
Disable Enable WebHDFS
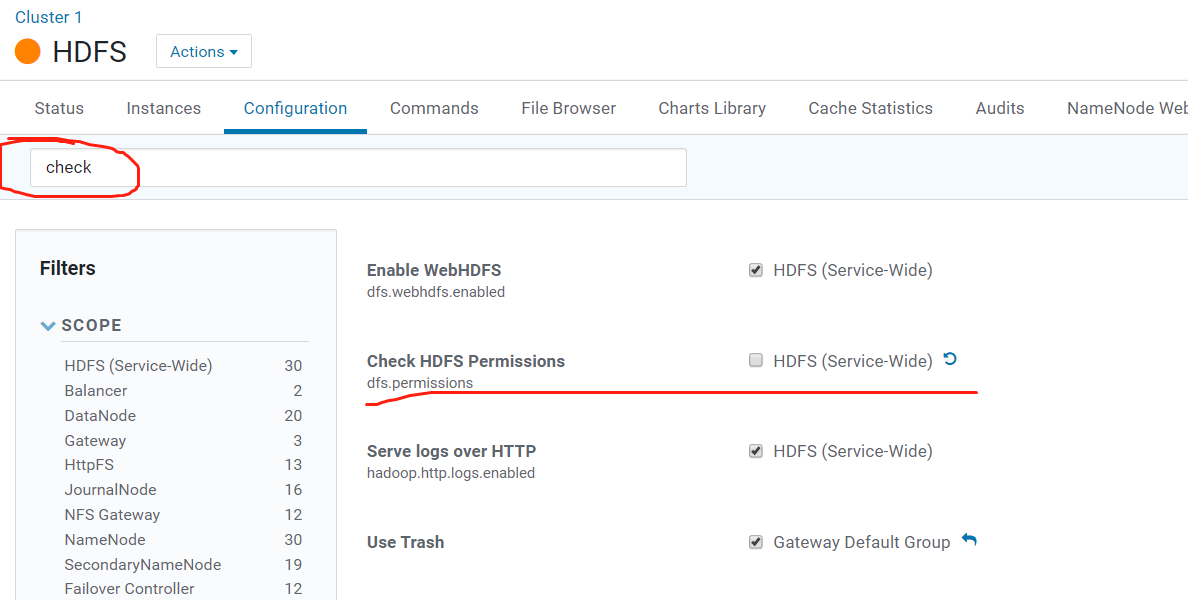coord(755,269)
